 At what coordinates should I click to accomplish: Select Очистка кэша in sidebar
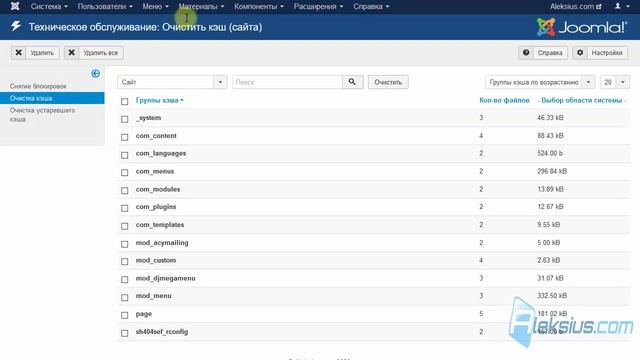(52, 98)
